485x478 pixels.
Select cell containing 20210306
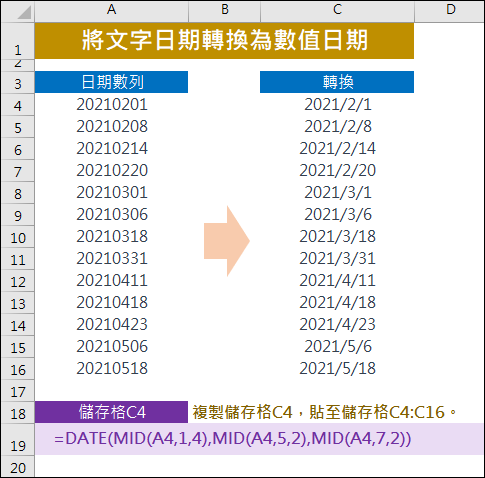coord(111,215)
